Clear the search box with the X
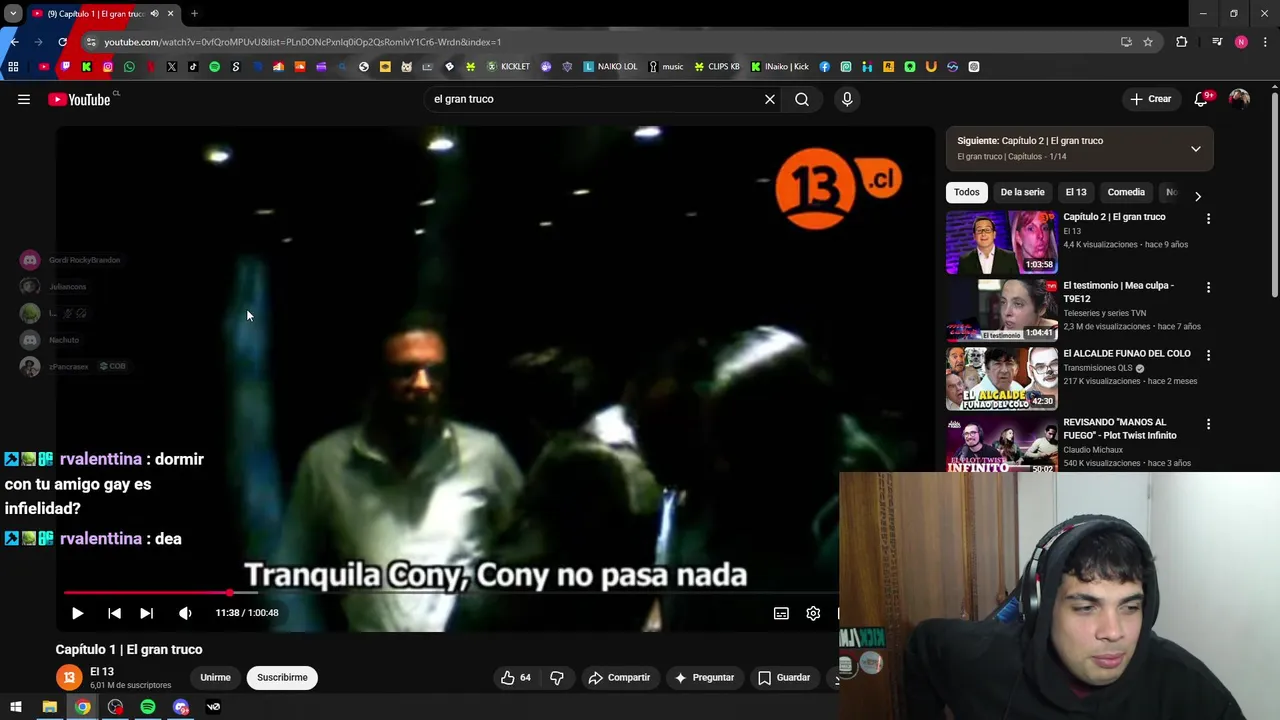 [x=770, y=99]
